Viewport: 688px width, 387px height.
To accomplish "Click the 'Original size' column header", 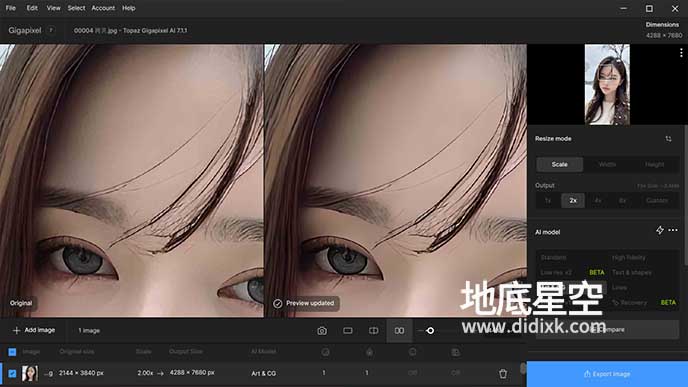I will click(x=77, y=351).
